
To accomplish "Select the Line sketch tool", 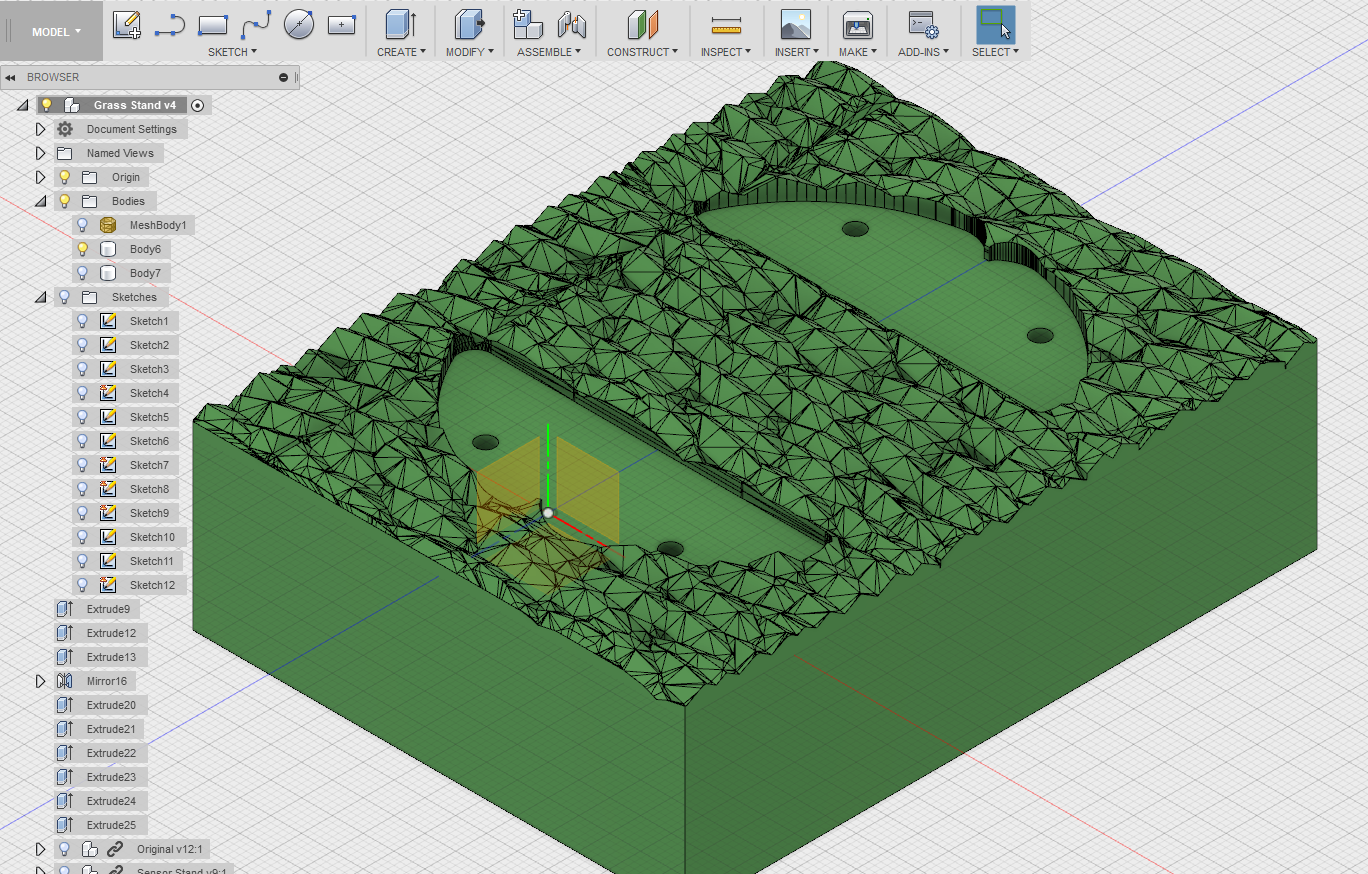I will [170, 25].
